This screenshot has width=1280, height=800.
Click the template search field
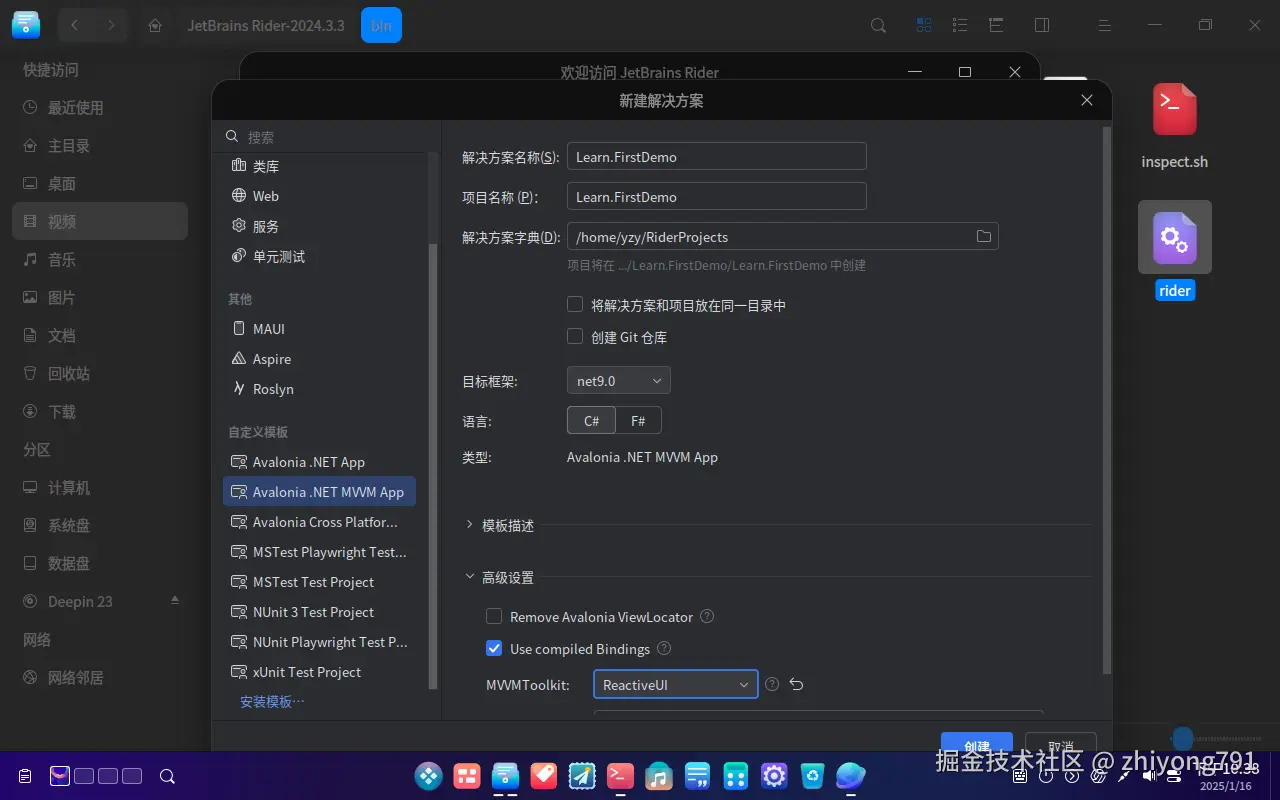326,136
